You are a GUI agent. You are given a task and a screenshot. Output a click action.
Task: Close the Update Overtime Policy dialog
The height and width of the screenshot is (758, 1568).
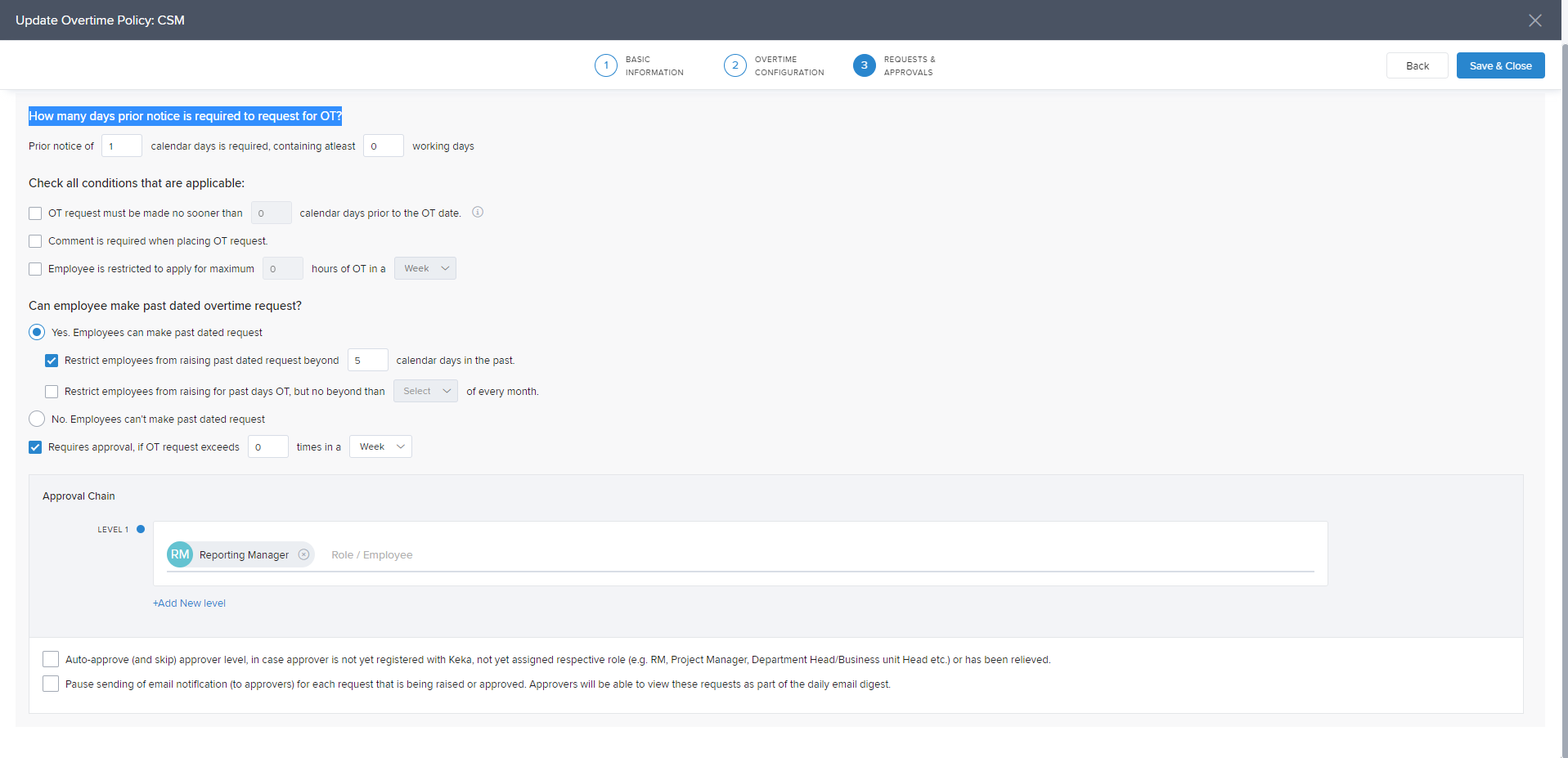click(x=1534, y=20)
